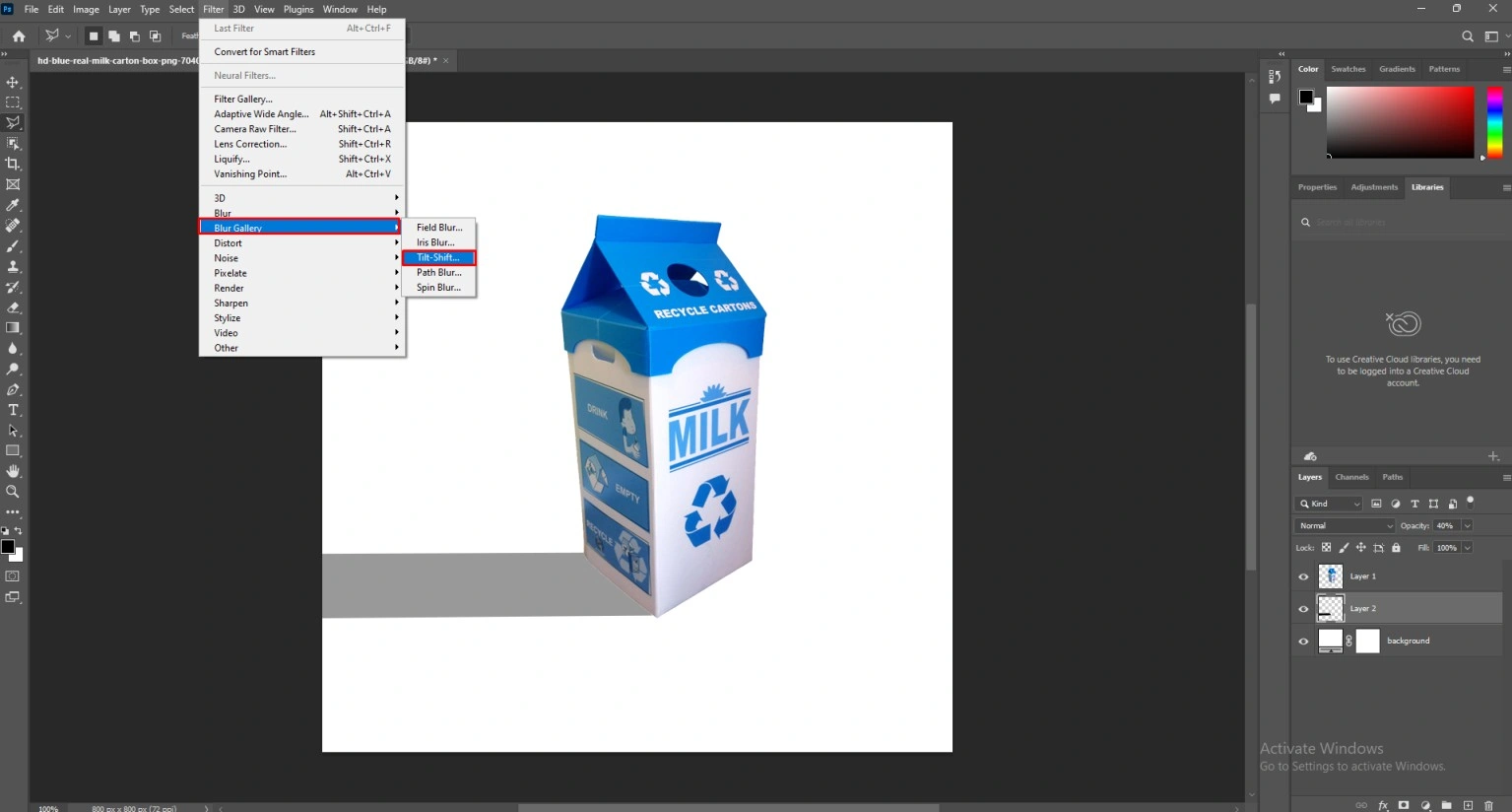Go to Home screen icon
This screenshot has height=812, width=1512.
(19, 36)
